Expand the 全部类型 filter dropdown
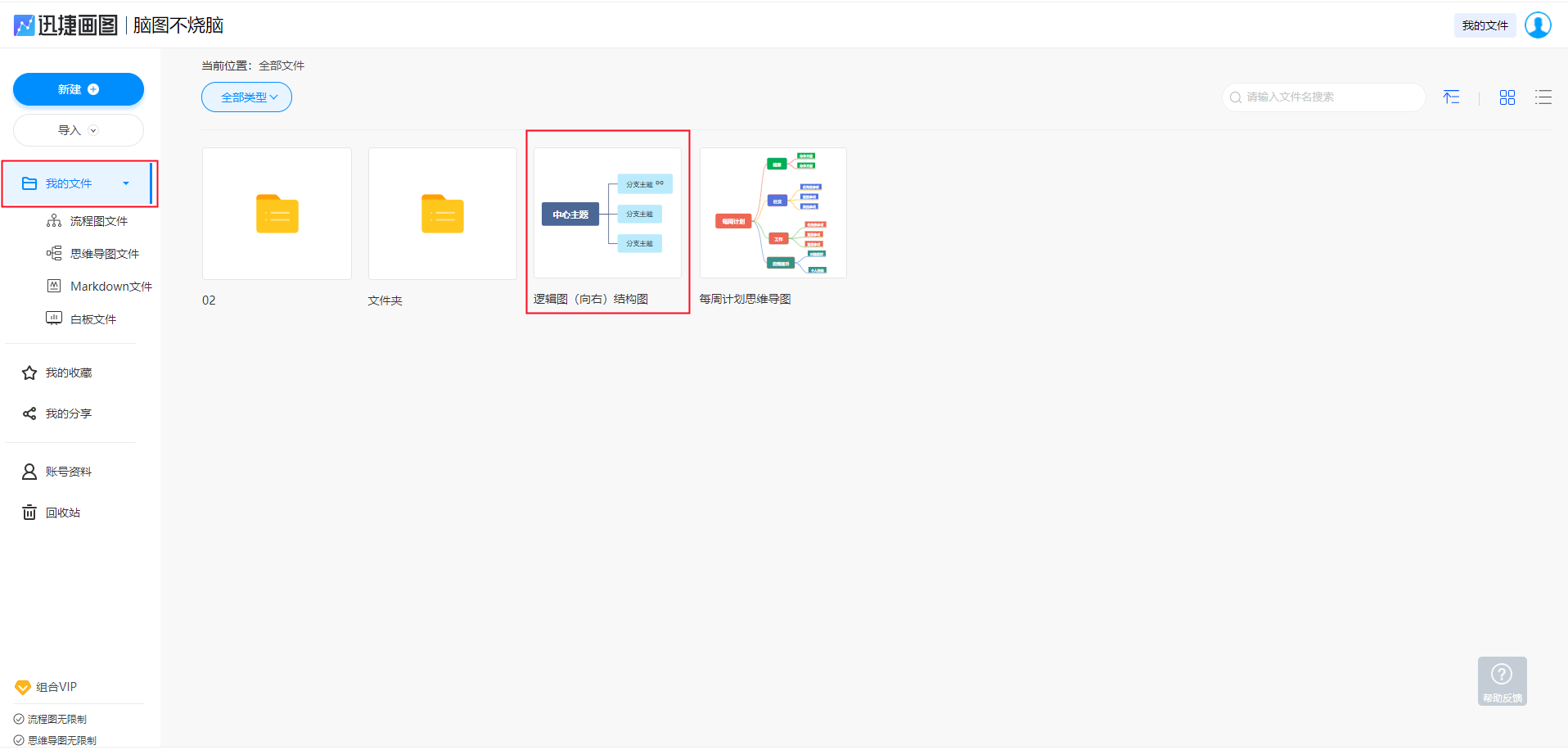Viewport: 1568px width, 750px height. 246,97
